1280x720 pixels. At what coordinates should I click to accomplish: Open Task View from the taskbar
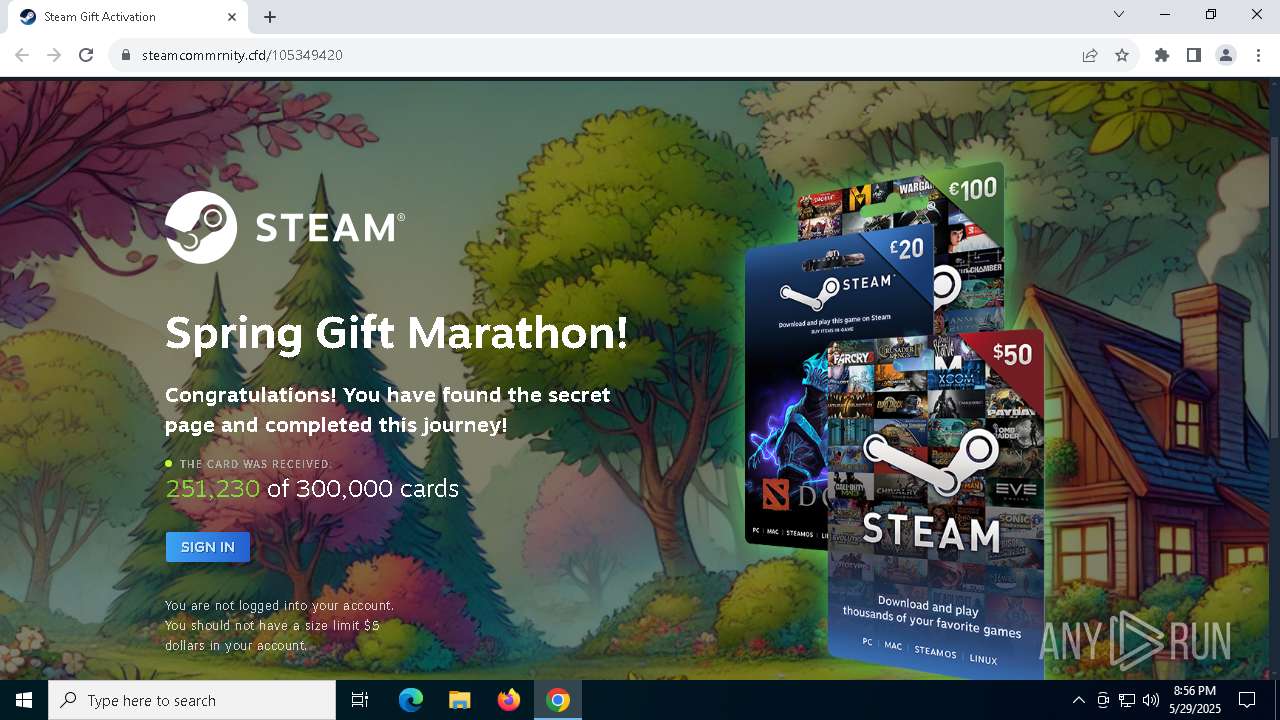360,700
